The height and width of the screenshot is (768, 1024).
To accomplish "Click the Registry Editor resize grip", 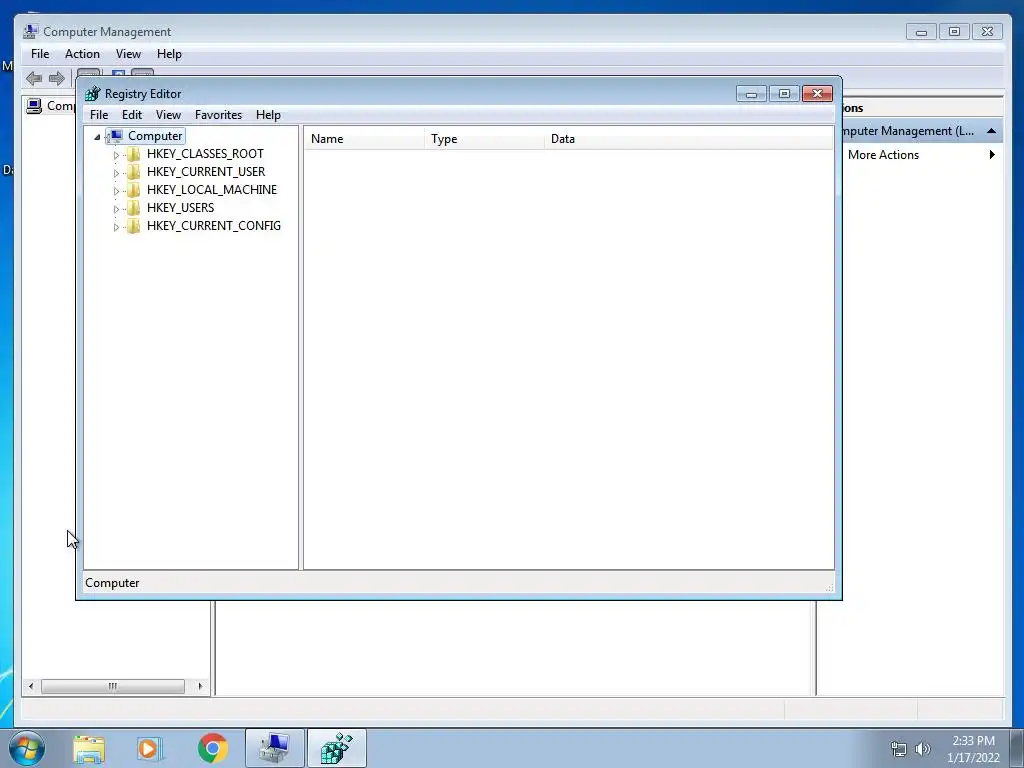I will click(829, 588).
